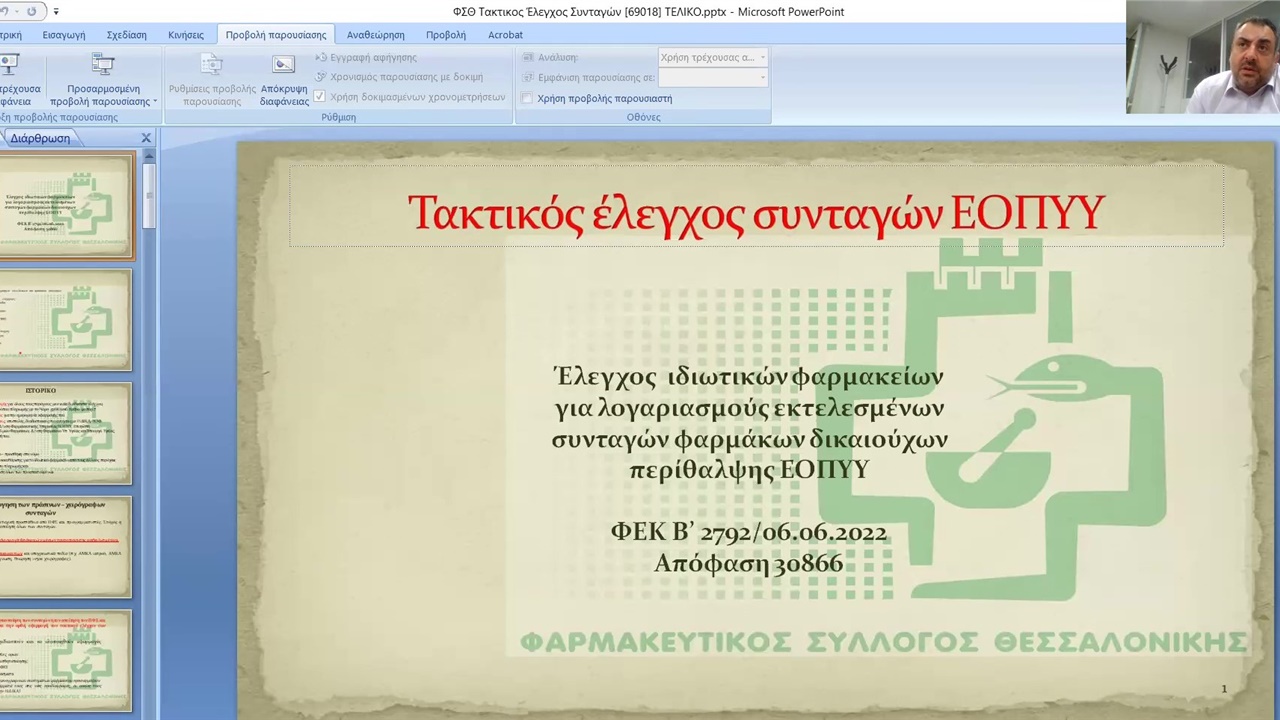This screenshot has height=720, width=1280.
Task: Hide the current slide (Απόκρυψη διαφάνειας)
Action: click(283, 80)
